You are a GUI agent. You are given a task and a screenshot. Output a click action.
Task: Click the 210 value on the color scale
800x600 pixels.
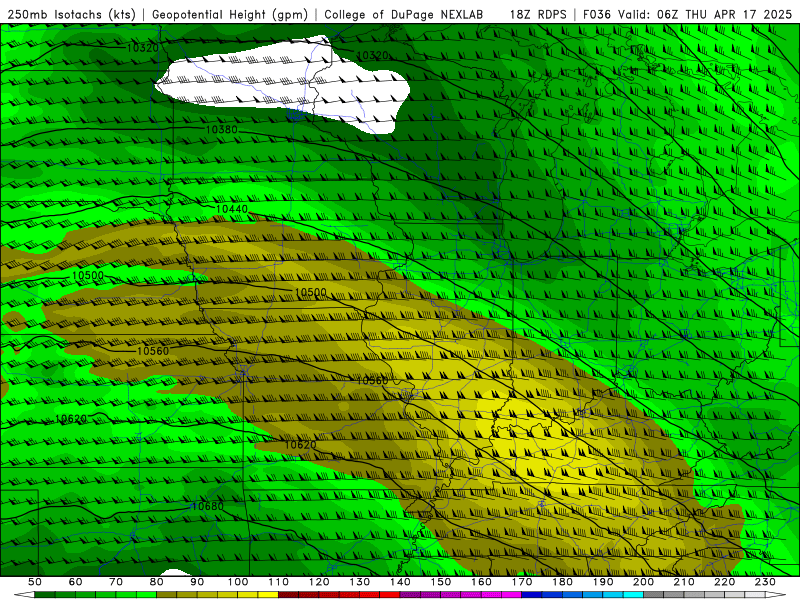point(685,582)
